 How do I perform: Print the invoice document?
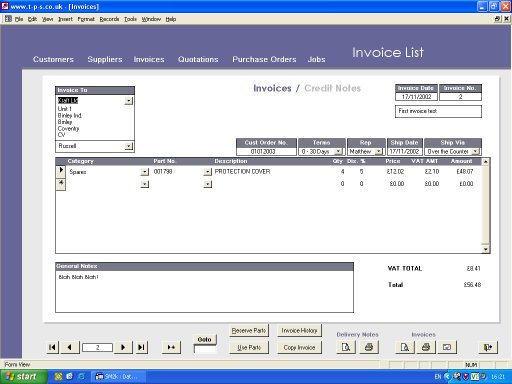(x=426, y=347)
